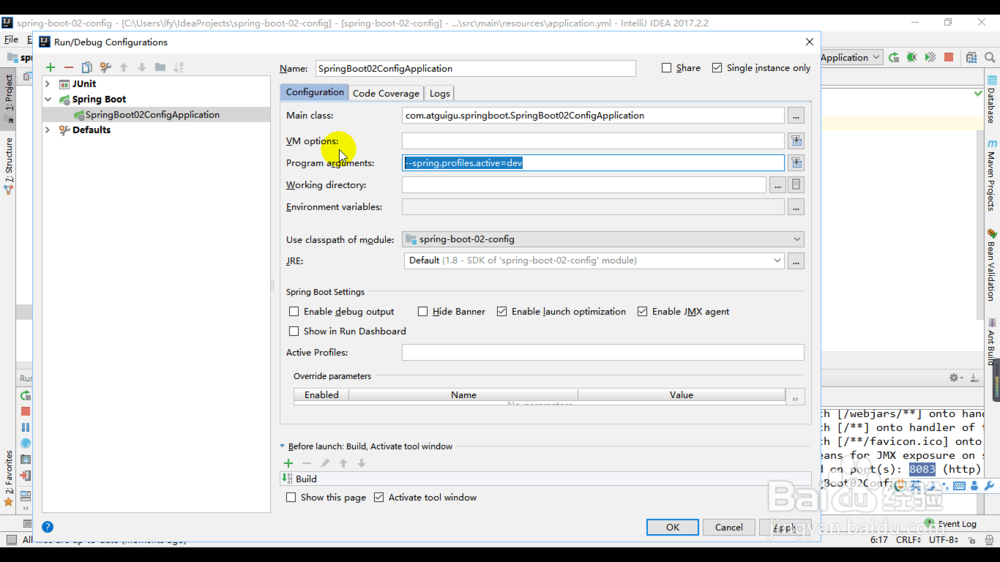Open help question mark icon

pyautogui.click(x=47, y=527)
